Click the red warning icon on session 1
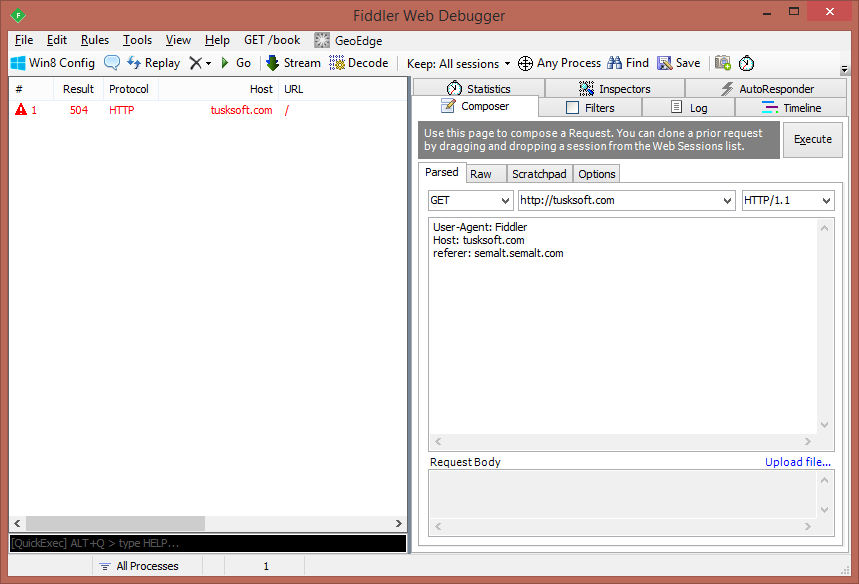This screenshot has height=584, width=859. [21, 110]
